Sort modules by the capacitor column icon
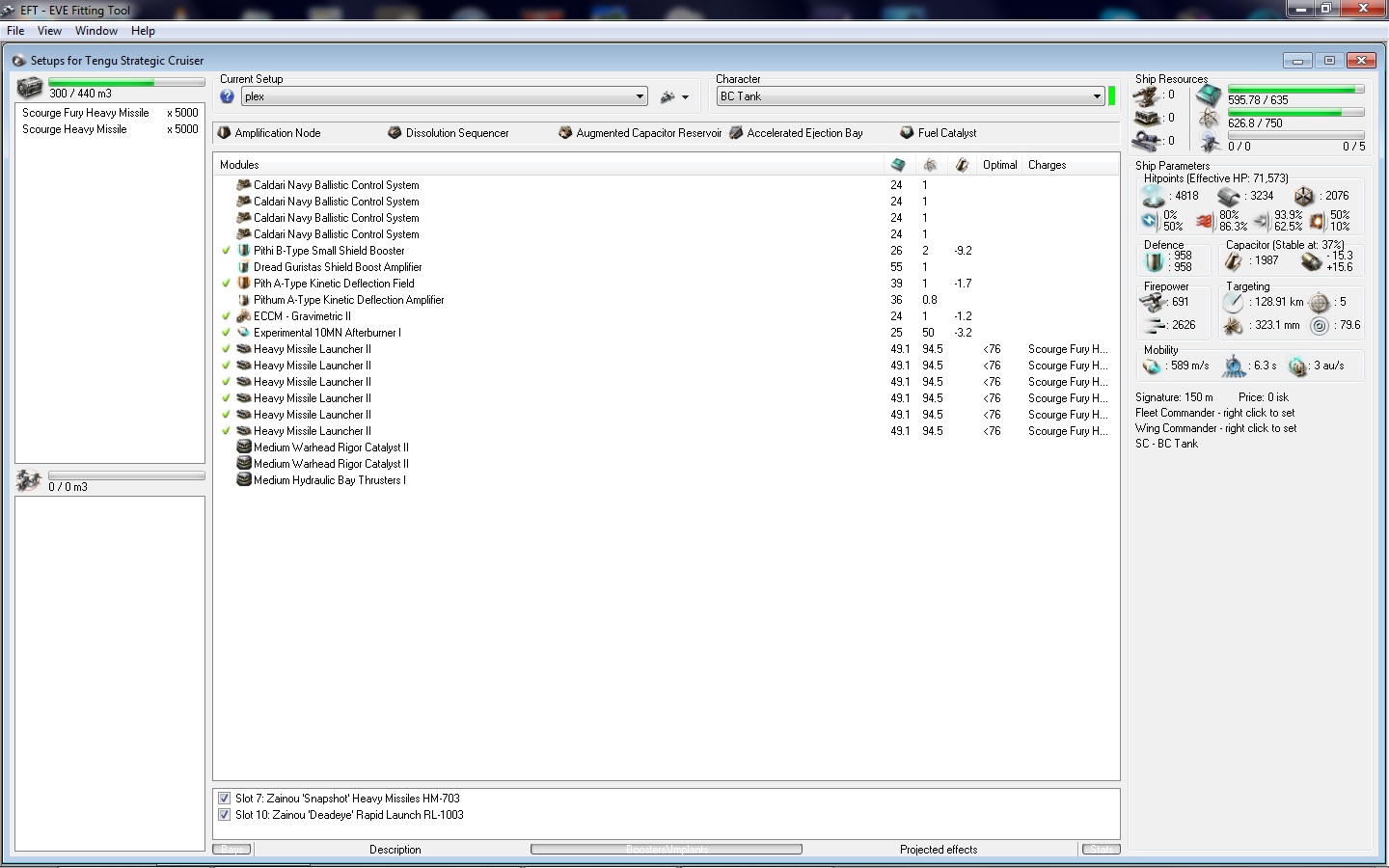The image size is (1389, 868). tap(962, 165)
